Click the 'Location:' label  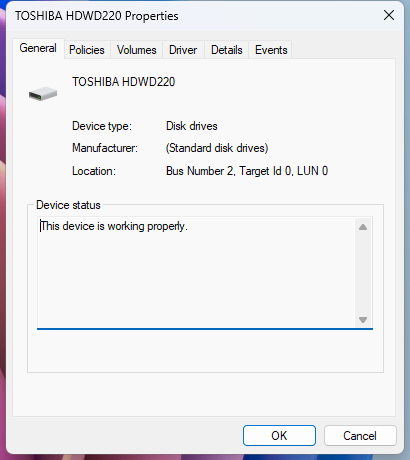click(94, 171)
